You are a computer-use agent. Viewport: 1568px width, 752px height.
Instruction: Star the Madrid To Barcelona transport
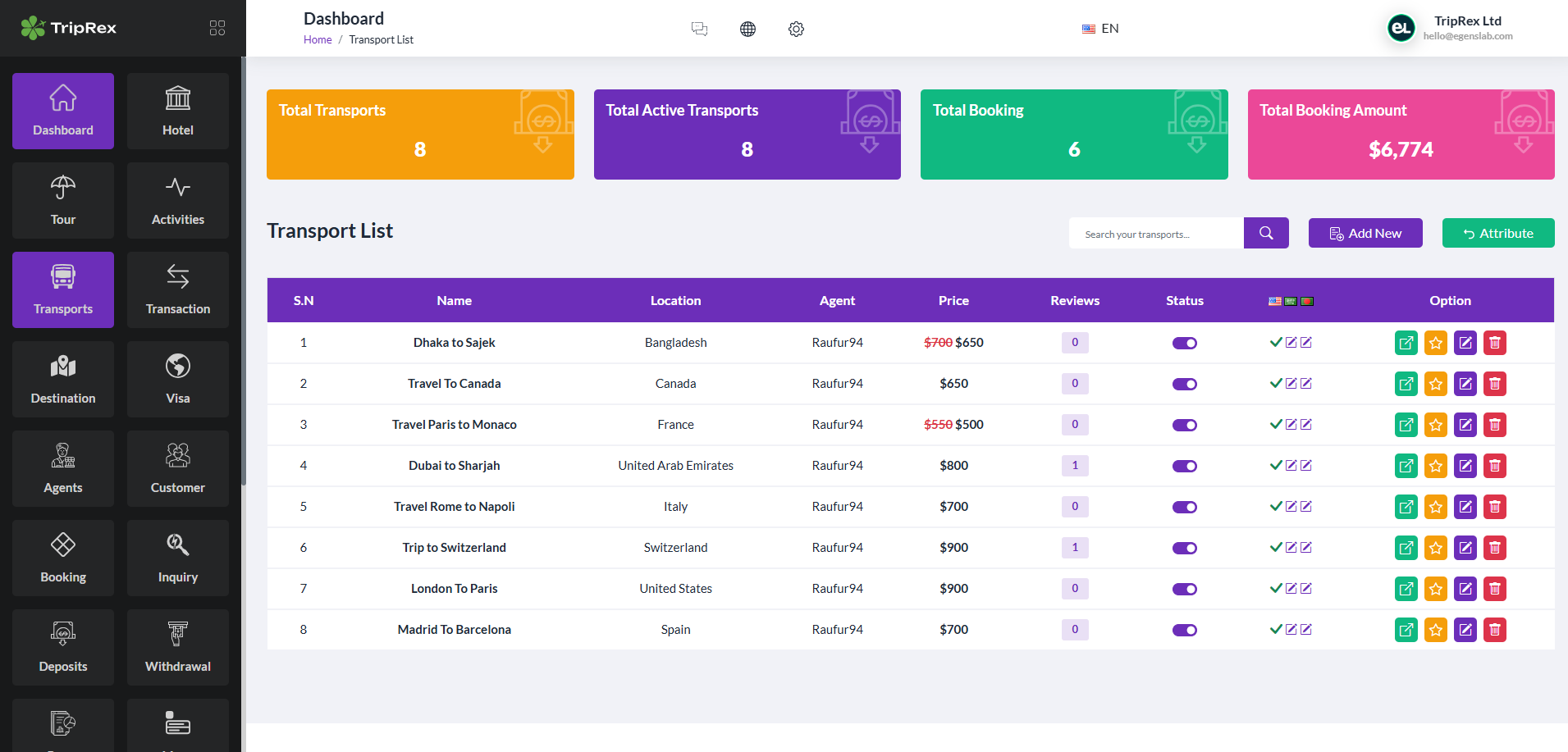pyautogui.click(x=1436, y=630)
